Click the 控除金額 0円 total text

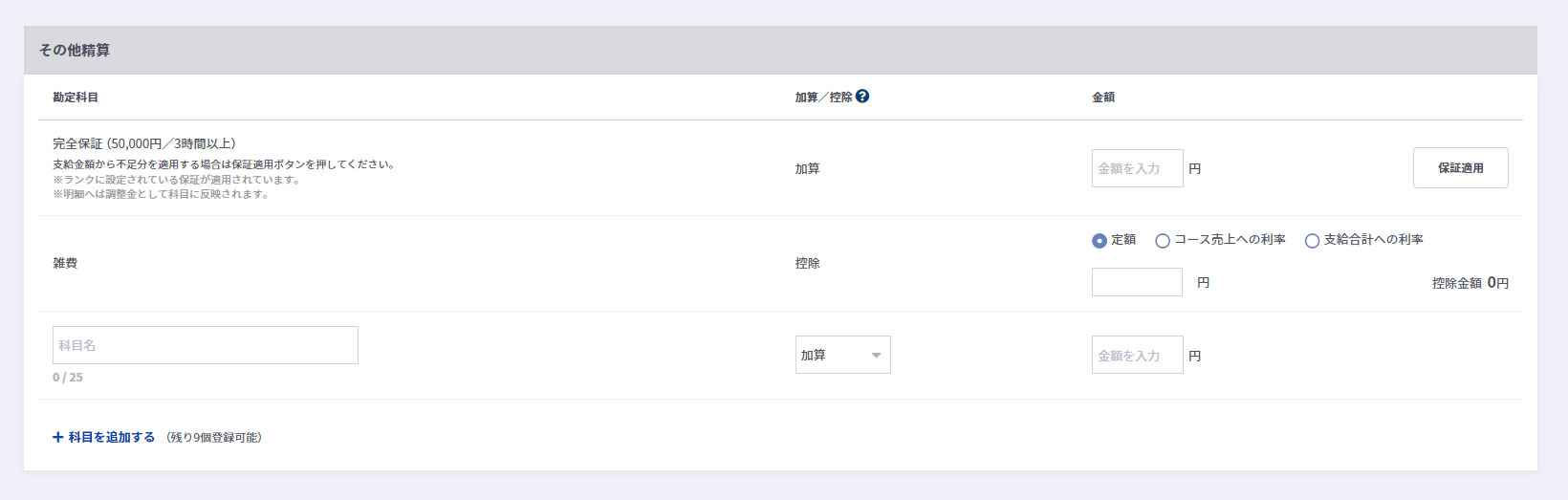click(x=1470, y=283)
